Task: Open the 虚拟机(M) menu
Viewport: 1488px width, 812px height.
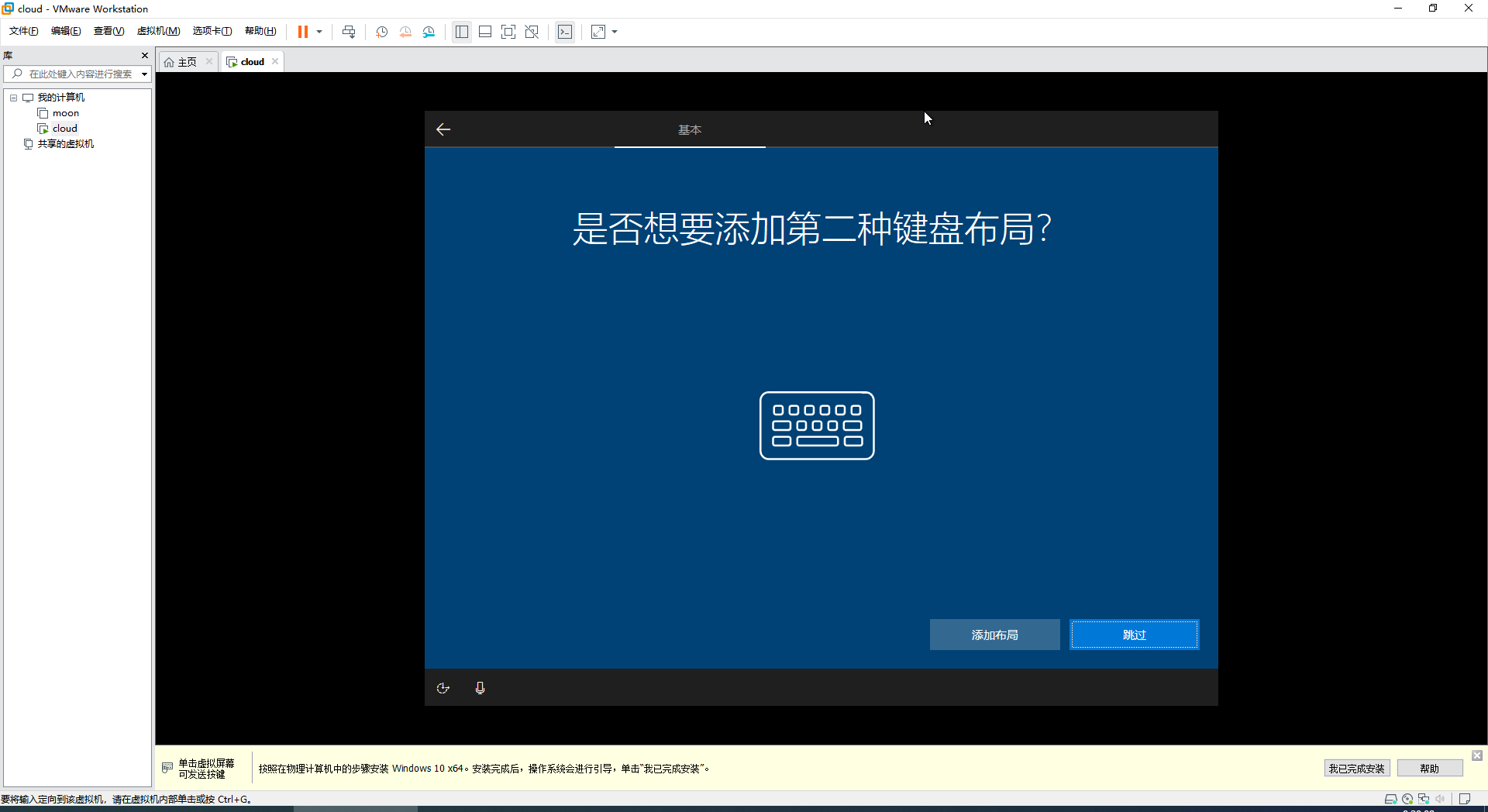Action: point(158,31)
